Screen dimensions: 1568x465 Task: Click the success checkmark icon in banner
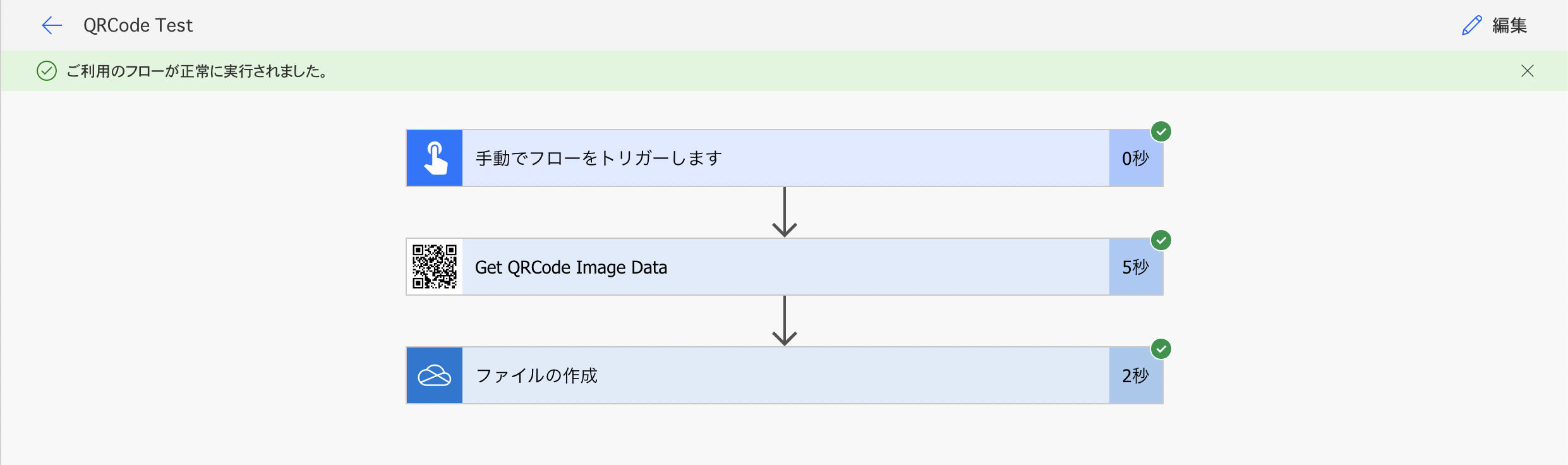pyautogui.click(x=47, y=71)
